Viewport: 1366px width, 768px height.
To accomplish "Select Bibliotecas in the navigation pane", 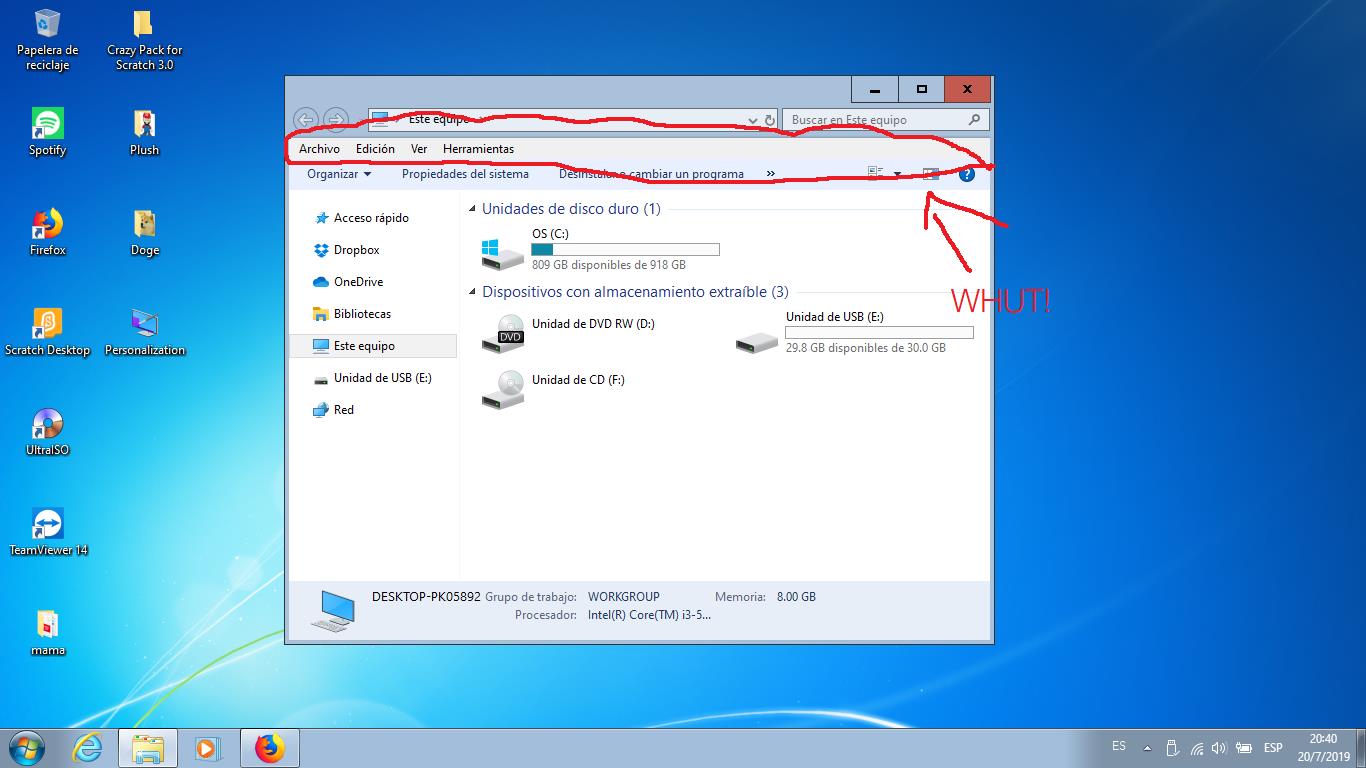I will click(362, 314).
